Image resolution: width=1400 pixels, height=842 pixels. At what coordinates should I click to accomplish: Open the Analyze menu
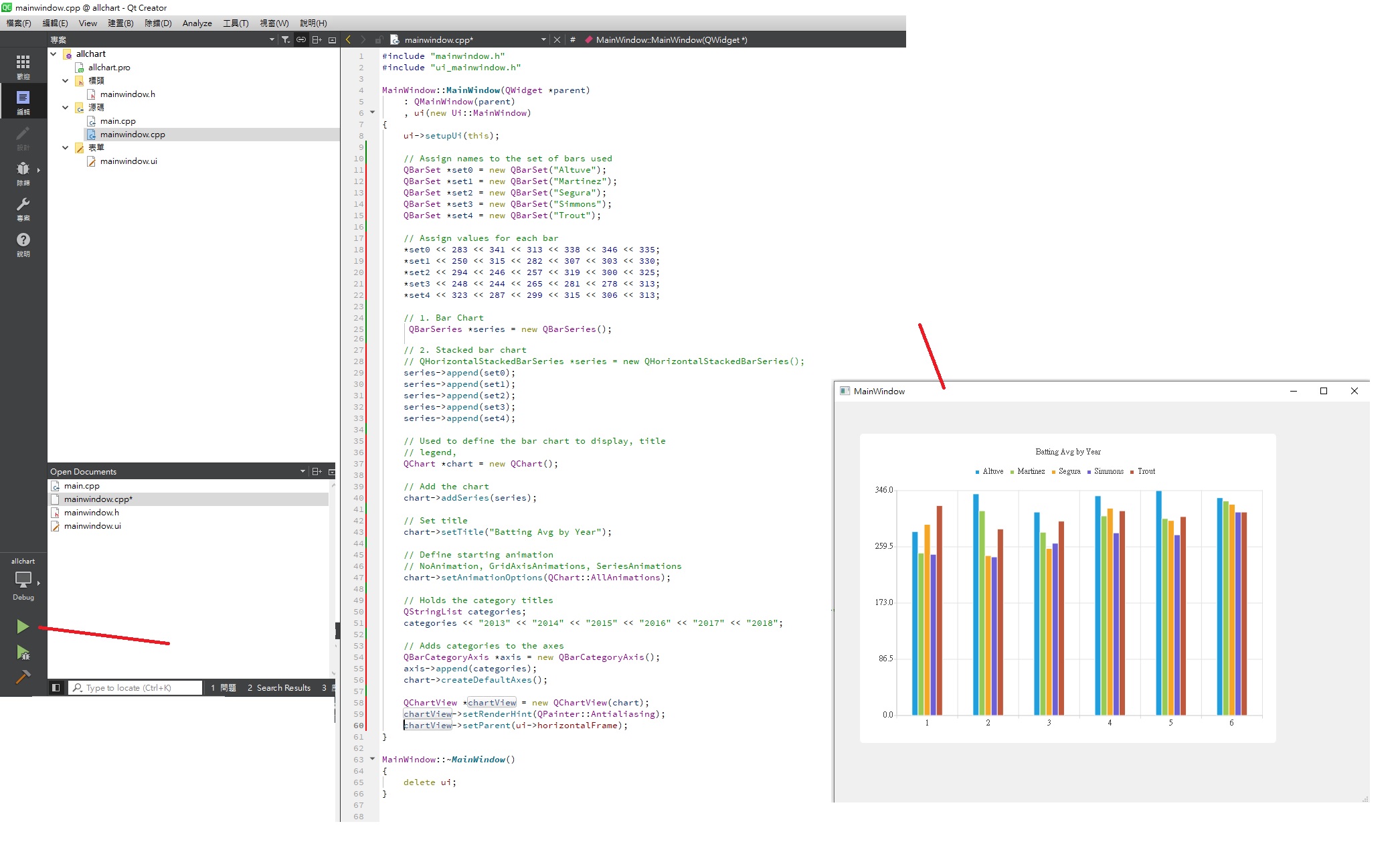click(x=197, y=23)
